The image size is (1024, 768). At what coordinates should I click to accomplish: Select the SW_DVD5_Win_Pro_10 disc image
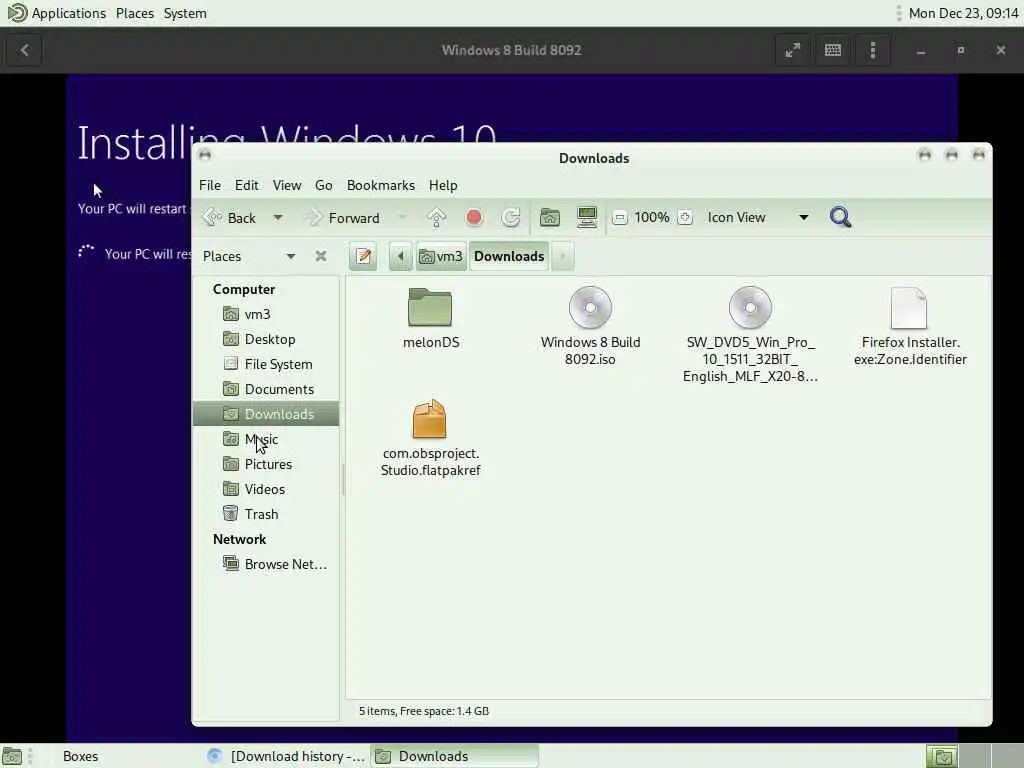click(x=750, y=334)
